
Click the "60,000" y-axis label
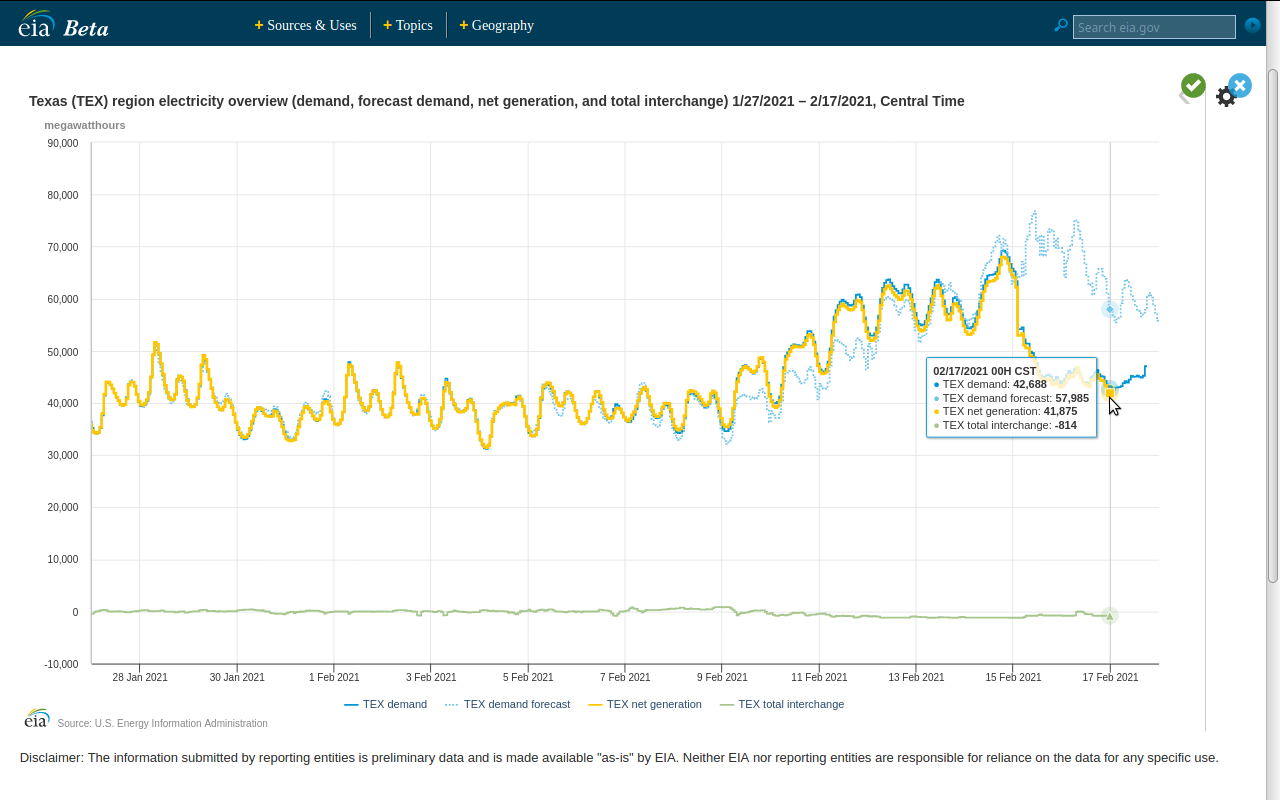tap(63, 299)
